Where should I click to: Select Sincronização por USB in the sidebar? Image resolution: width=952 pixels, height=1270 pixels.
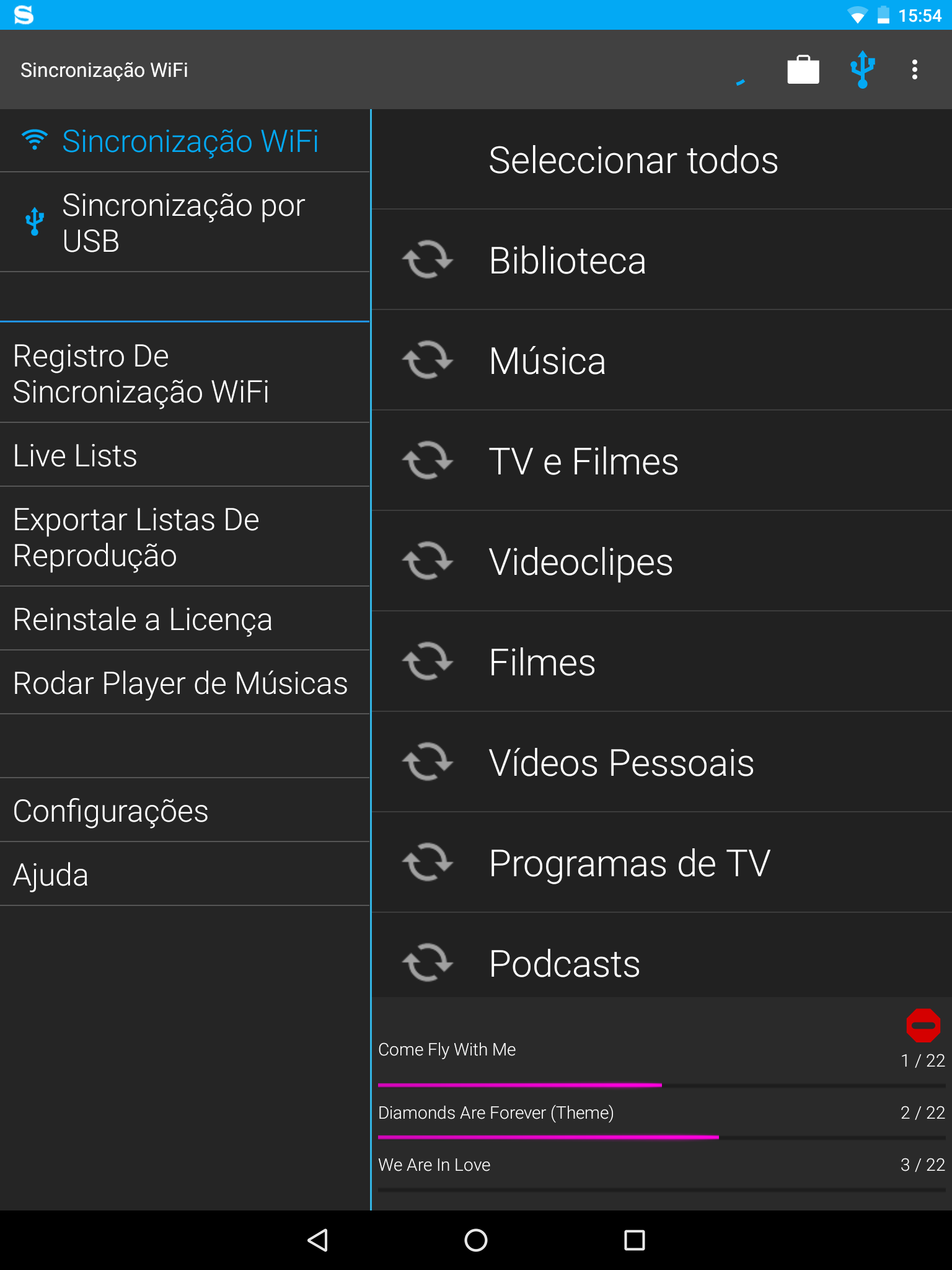pyautogui.click(x=185, y=222)
